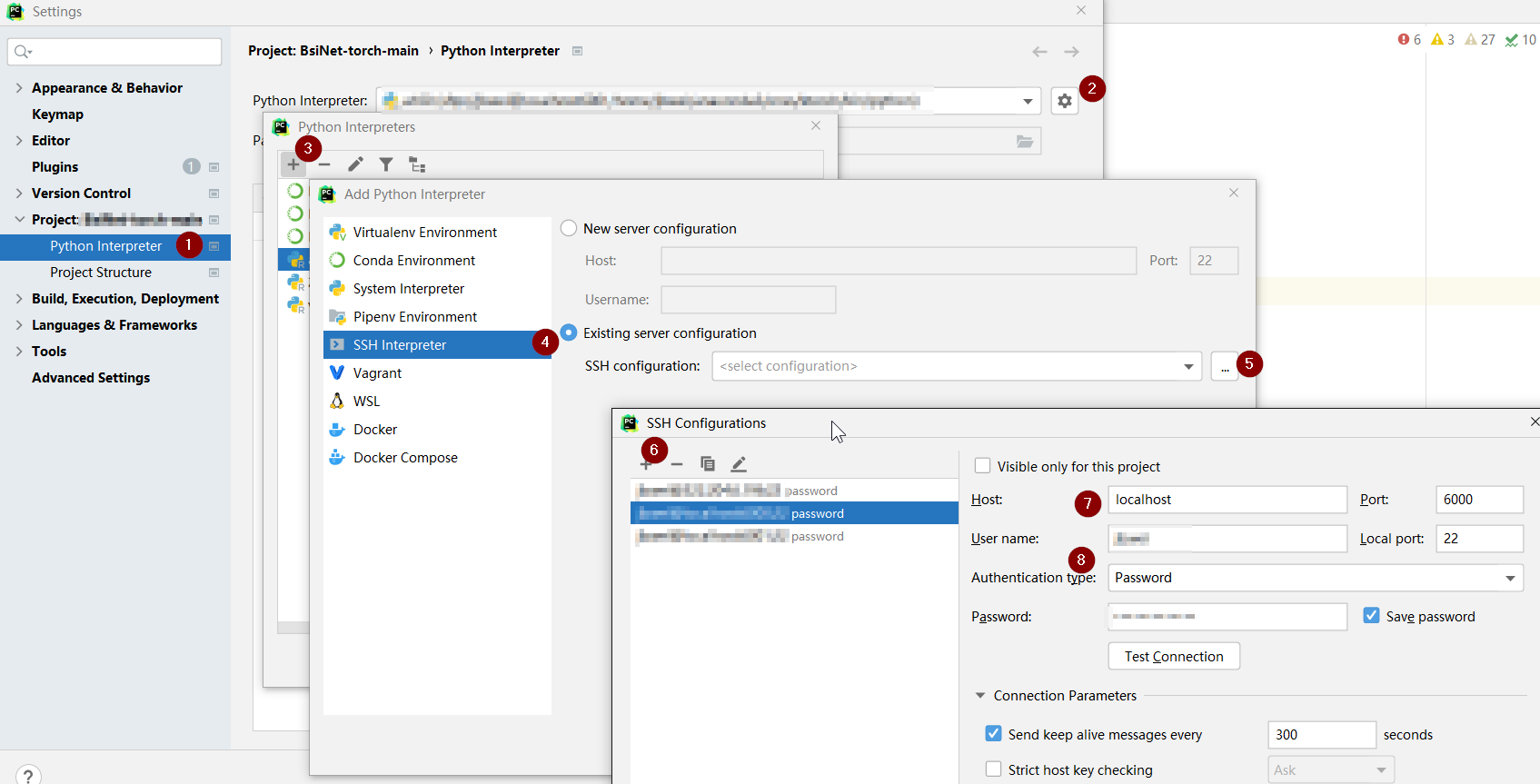1540x784 pixels.
Task: Click Test Connection button
Action: pos(1174,656)
